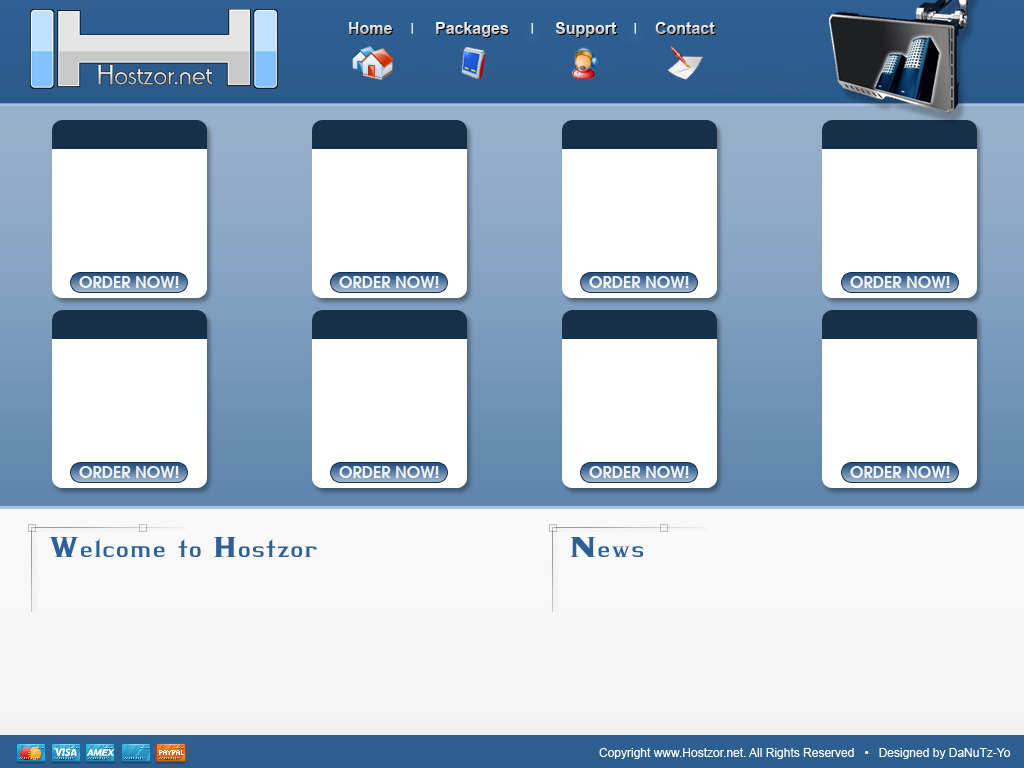
Task: Click the Hostzor.net logo
Action: [x=154, y=50]
